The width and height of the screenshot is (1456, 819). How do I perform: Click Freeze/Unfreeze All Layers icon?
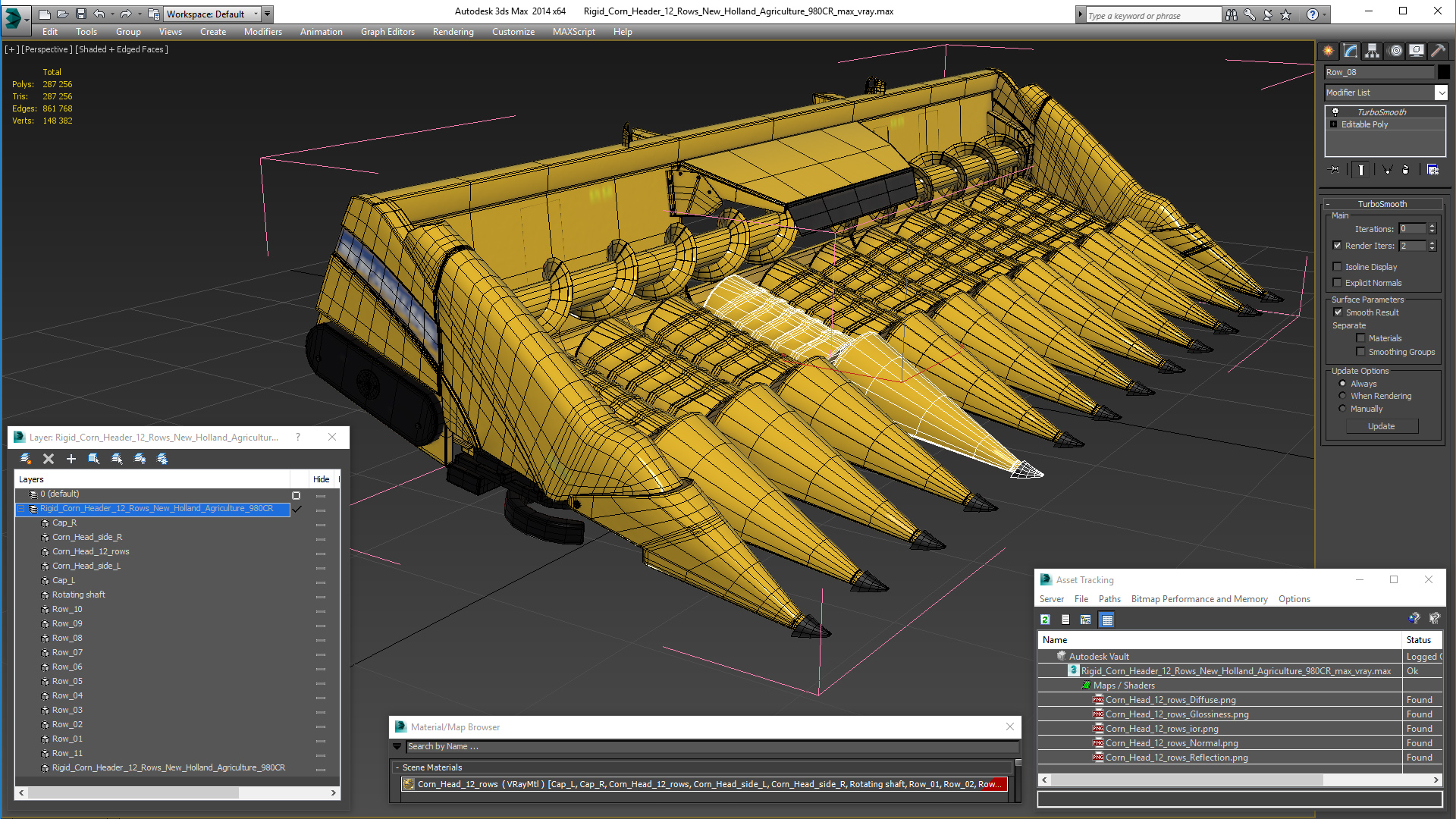(x=162, y=459)
